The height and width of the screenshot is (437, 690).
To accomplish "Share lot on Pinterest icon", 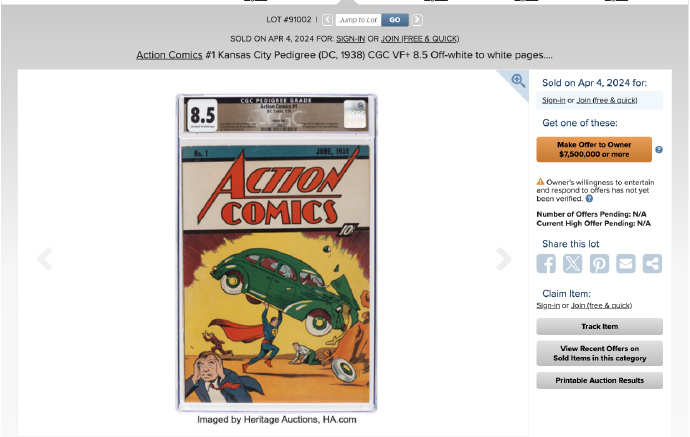I will pos(599,264).
